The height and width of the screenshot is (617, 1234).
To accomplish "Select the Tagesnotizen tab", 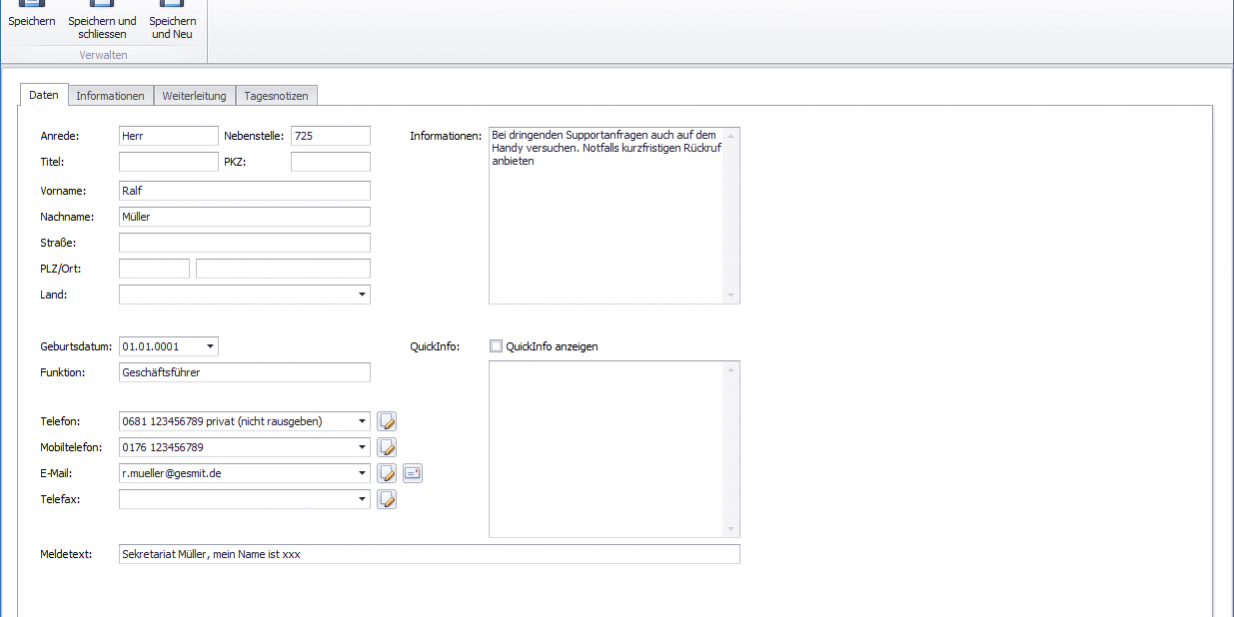I will pos(277,96).
